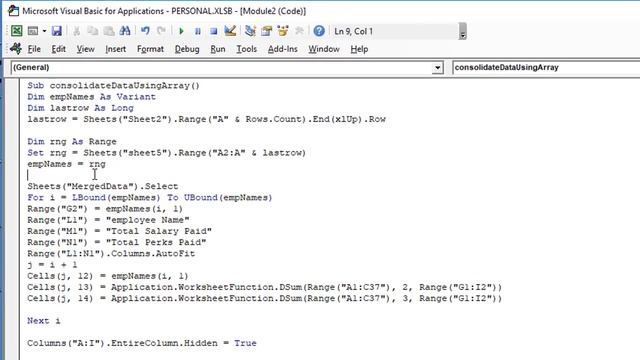Click the VBA application icon in title bar
The image size is (640, 360).
(x=13, y=11)
